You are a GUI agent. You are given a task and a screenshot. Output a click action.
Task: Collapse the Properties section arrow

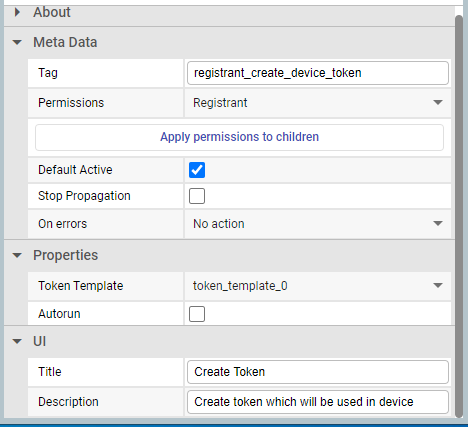17,255
